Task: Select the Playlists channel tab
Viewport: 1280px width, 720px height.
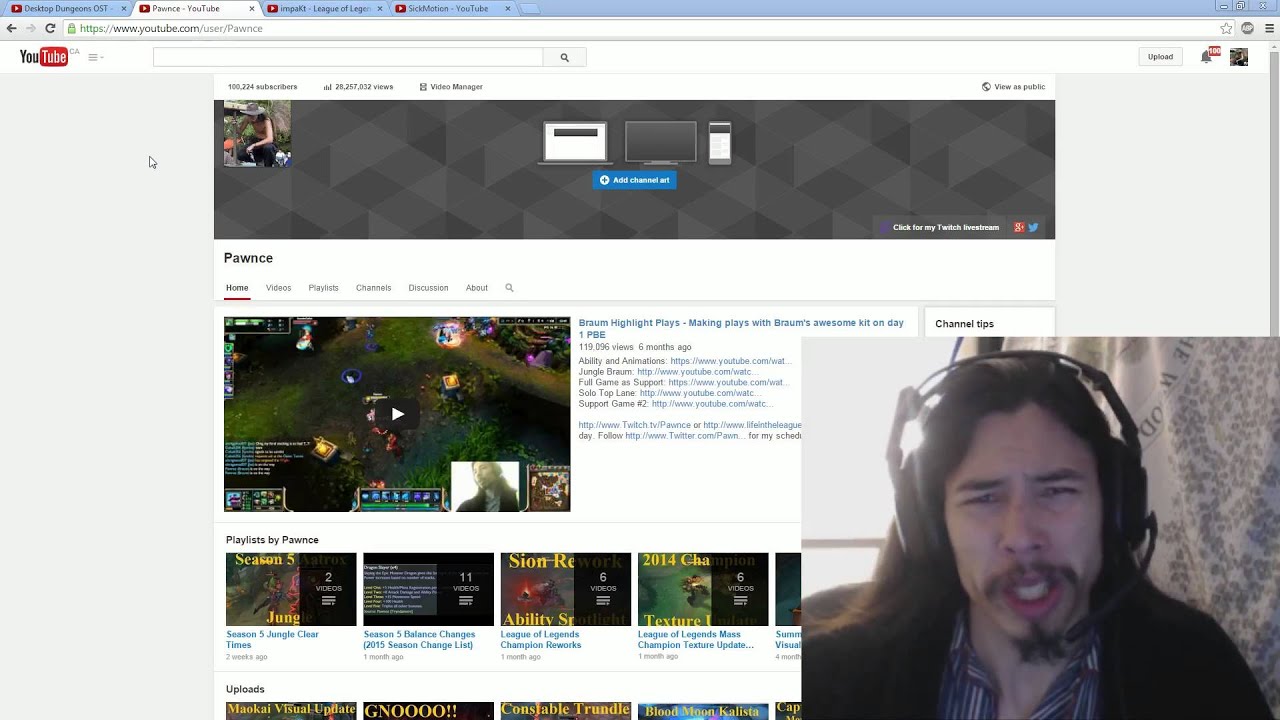Action: pos(323,288)
